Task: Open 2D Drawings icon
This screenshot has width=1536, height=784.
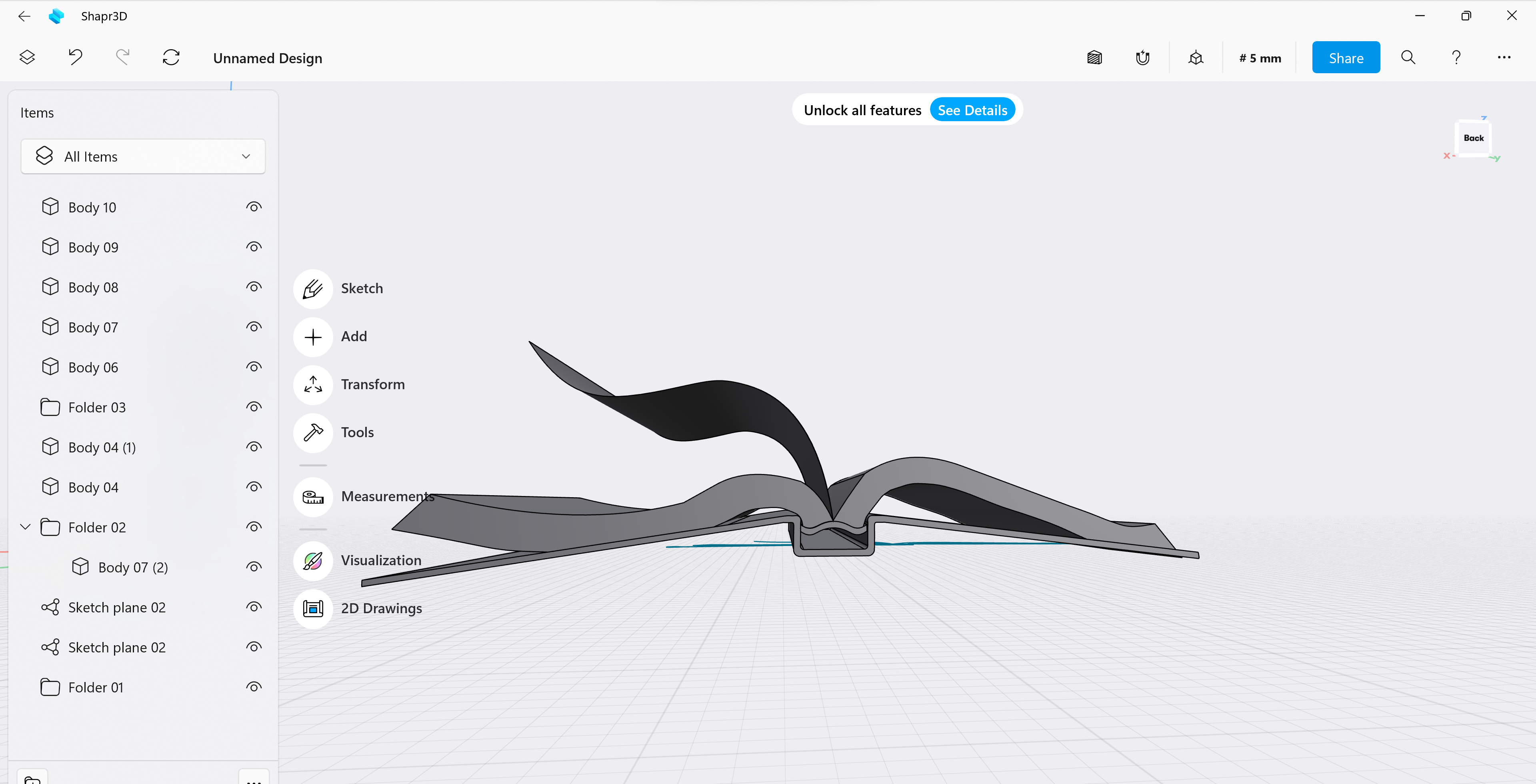Action: pos(312,609)
